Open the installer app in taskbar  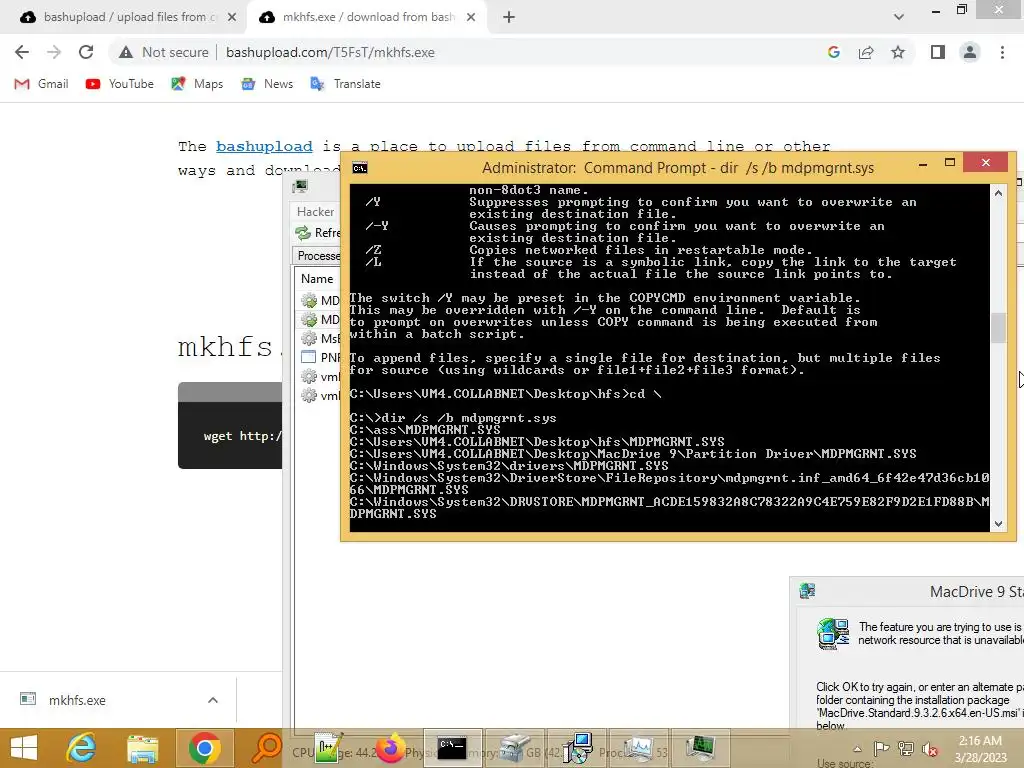point(577,748)
